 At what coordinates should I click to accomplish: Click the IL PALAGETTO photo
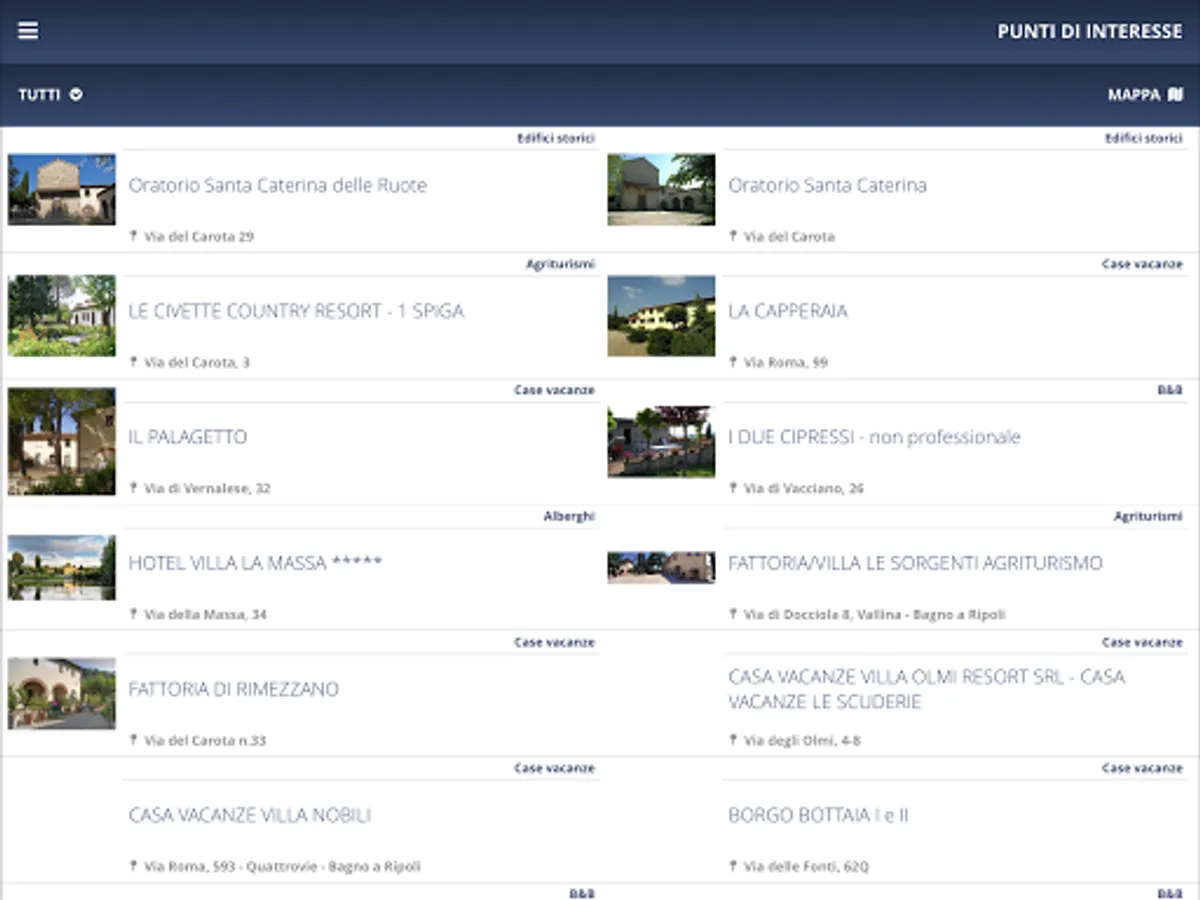(x=61, y=441)
